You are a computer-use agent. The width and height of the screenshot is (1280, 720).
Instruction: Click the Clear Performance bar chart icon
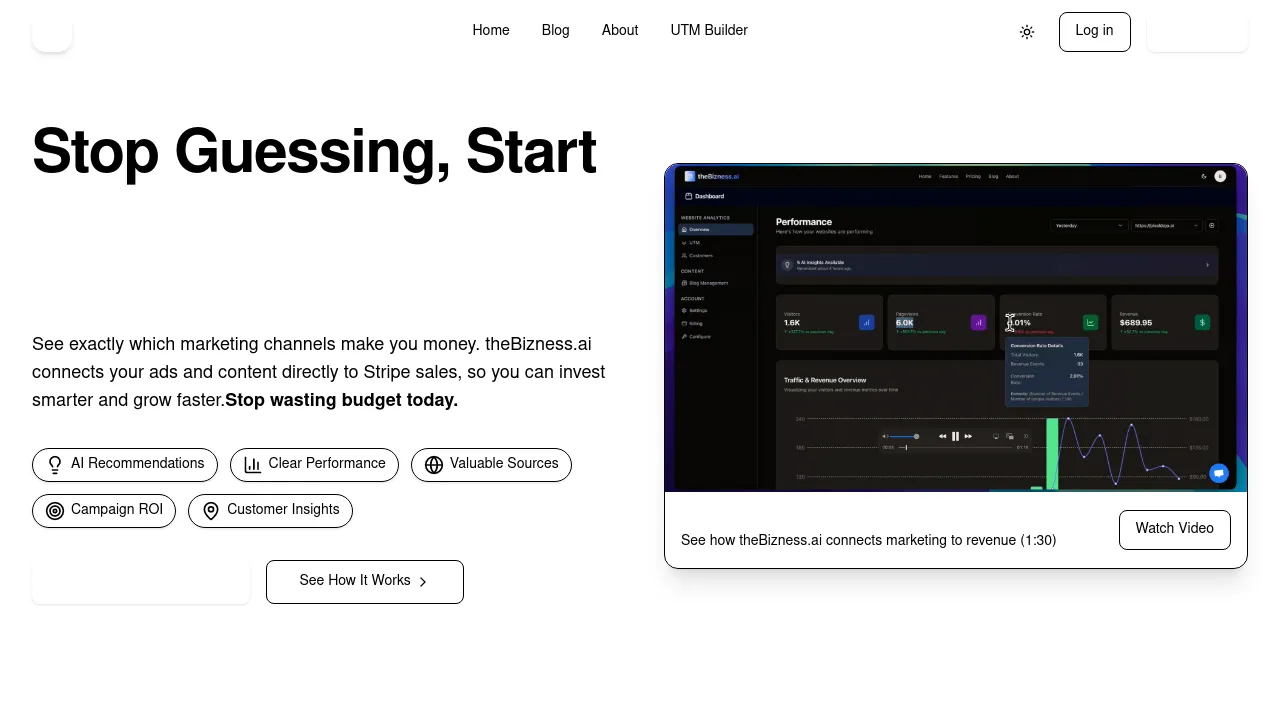click(253, 465)
